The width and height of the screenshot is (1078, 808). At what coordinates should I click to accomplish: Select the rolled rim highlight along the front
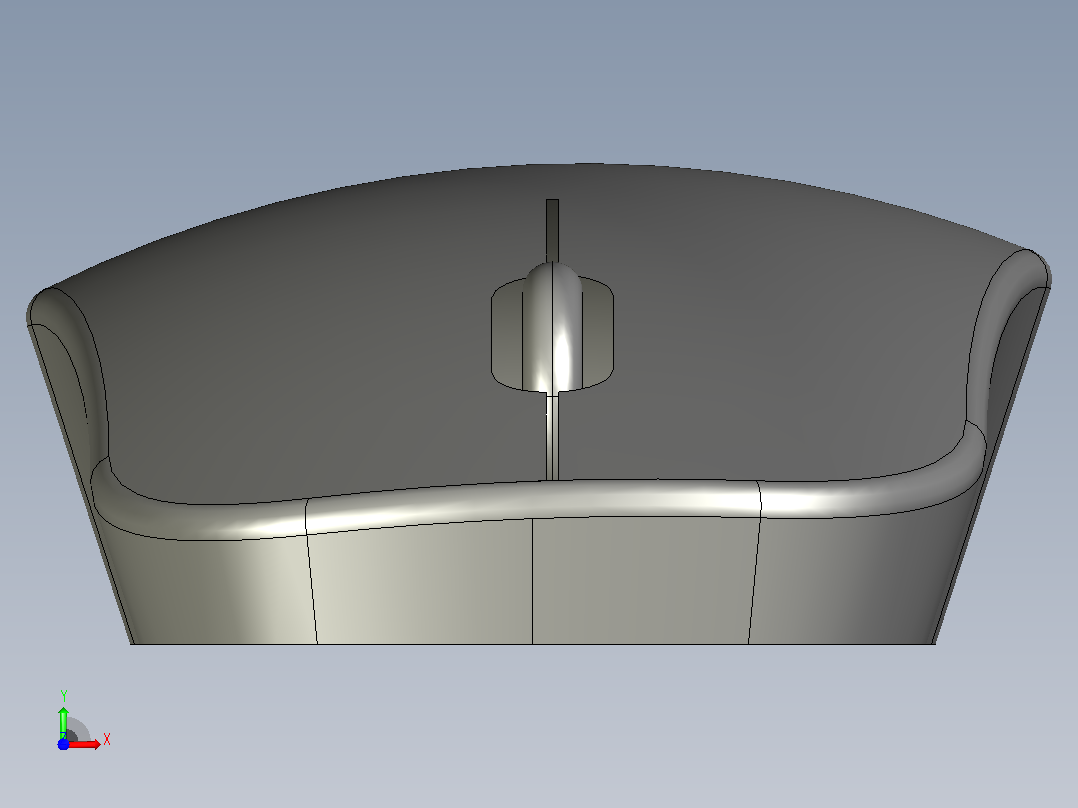point(536,500)
